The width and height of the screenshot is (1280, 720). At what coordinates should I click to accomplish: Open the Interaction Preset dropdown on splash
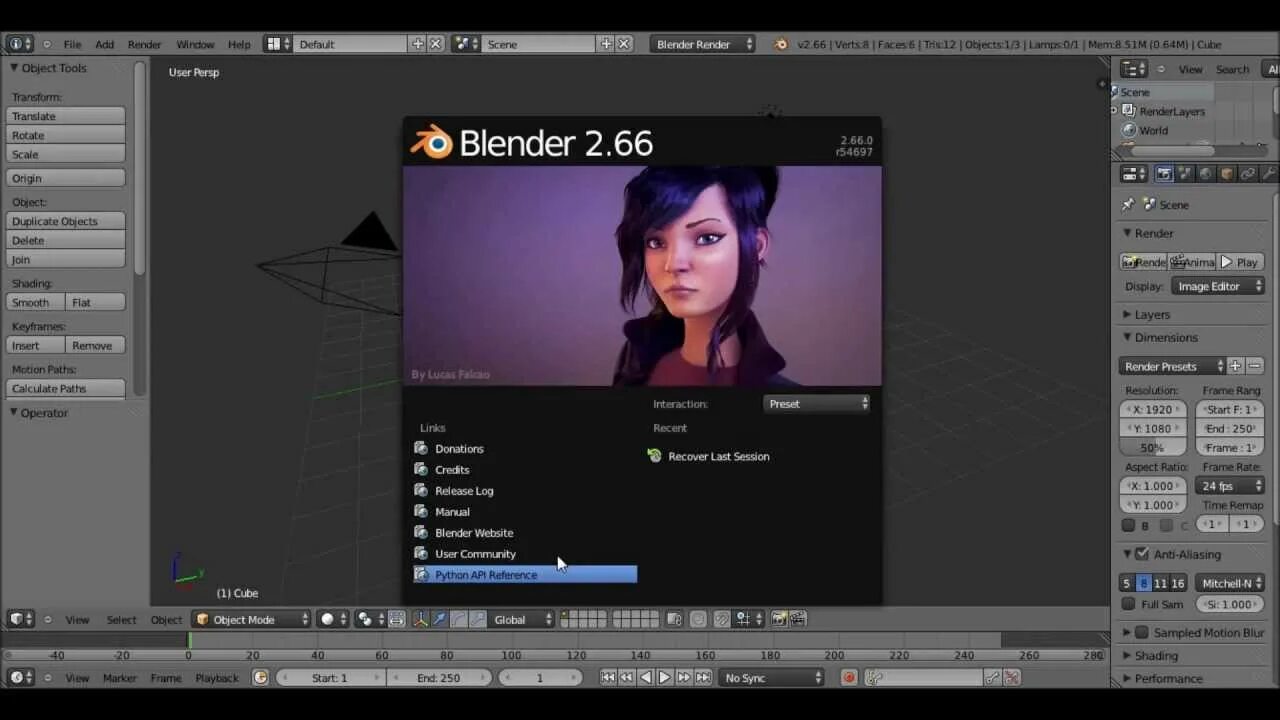coord(817,404)
